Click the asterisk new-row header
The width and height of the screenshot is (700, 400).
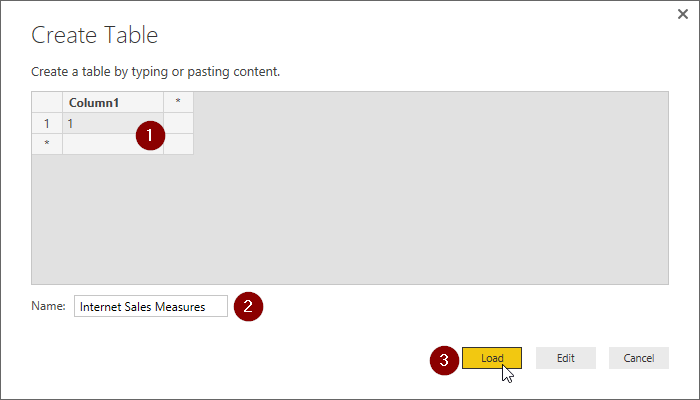click(x=47, y=144)
